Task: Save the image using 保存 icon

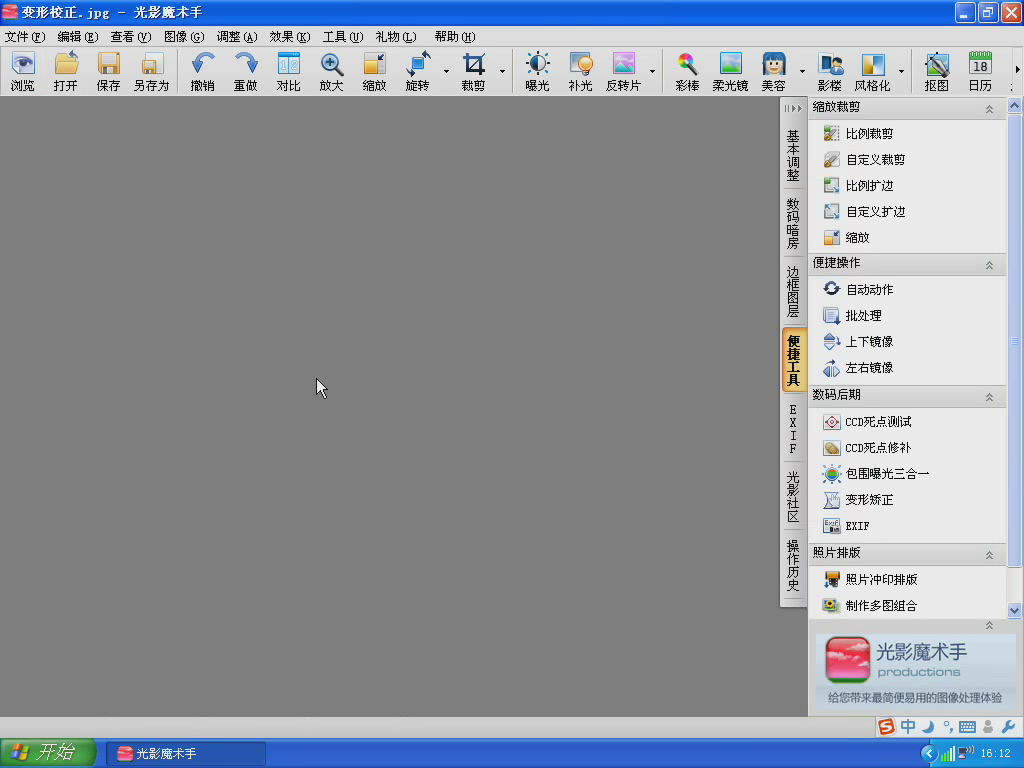Action: click(x=108, y=71)
